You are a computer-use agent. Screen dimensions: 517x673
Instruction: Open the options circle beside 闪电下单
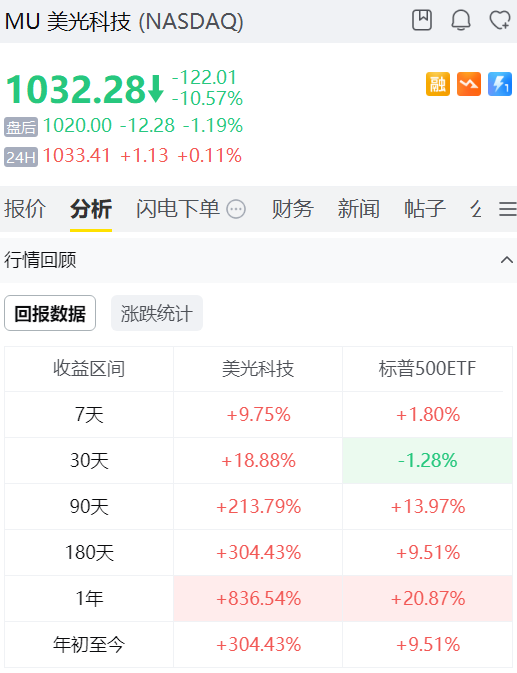click(236, 209)
